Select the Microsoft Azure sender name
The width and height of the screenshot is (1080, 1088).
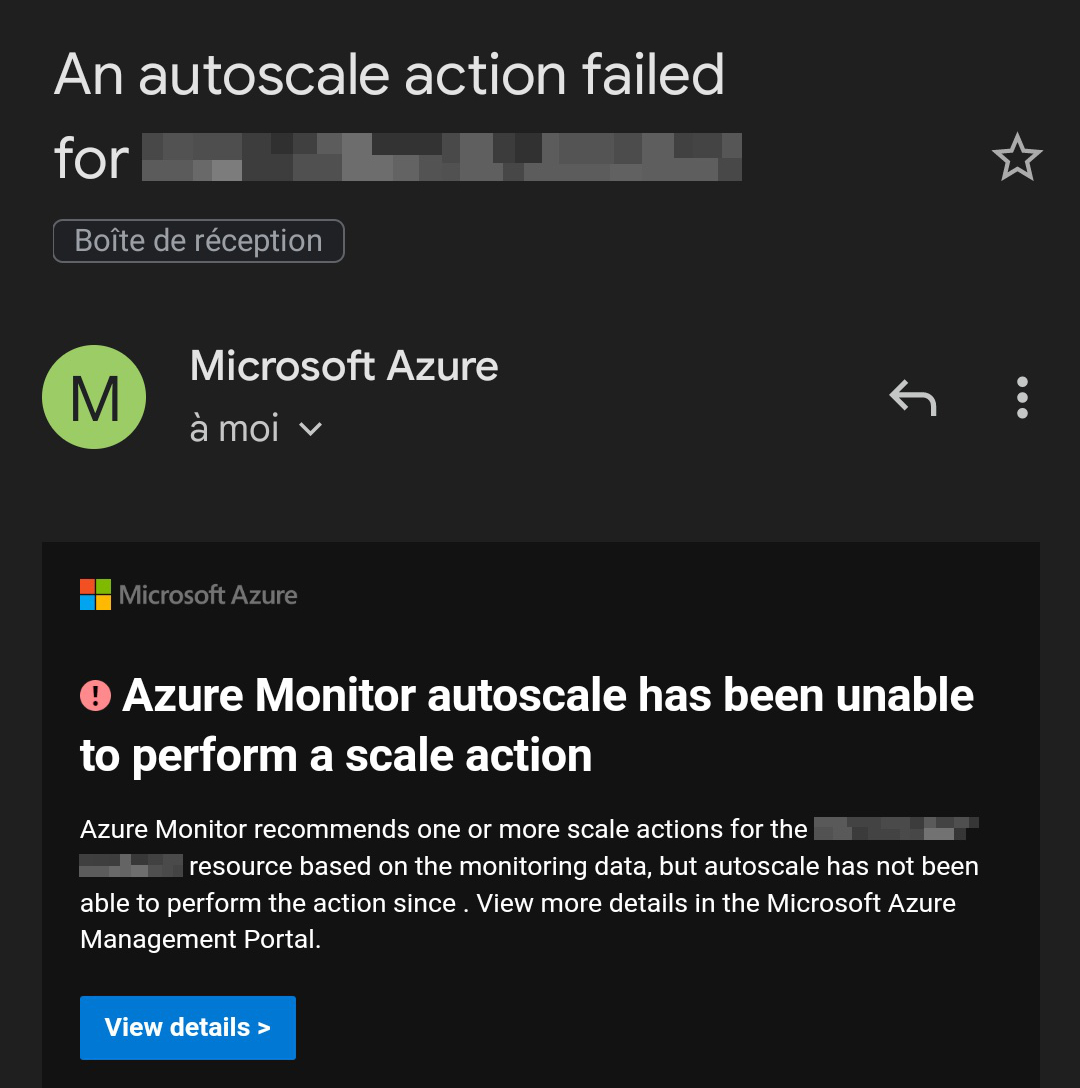[x=344, y=366]
